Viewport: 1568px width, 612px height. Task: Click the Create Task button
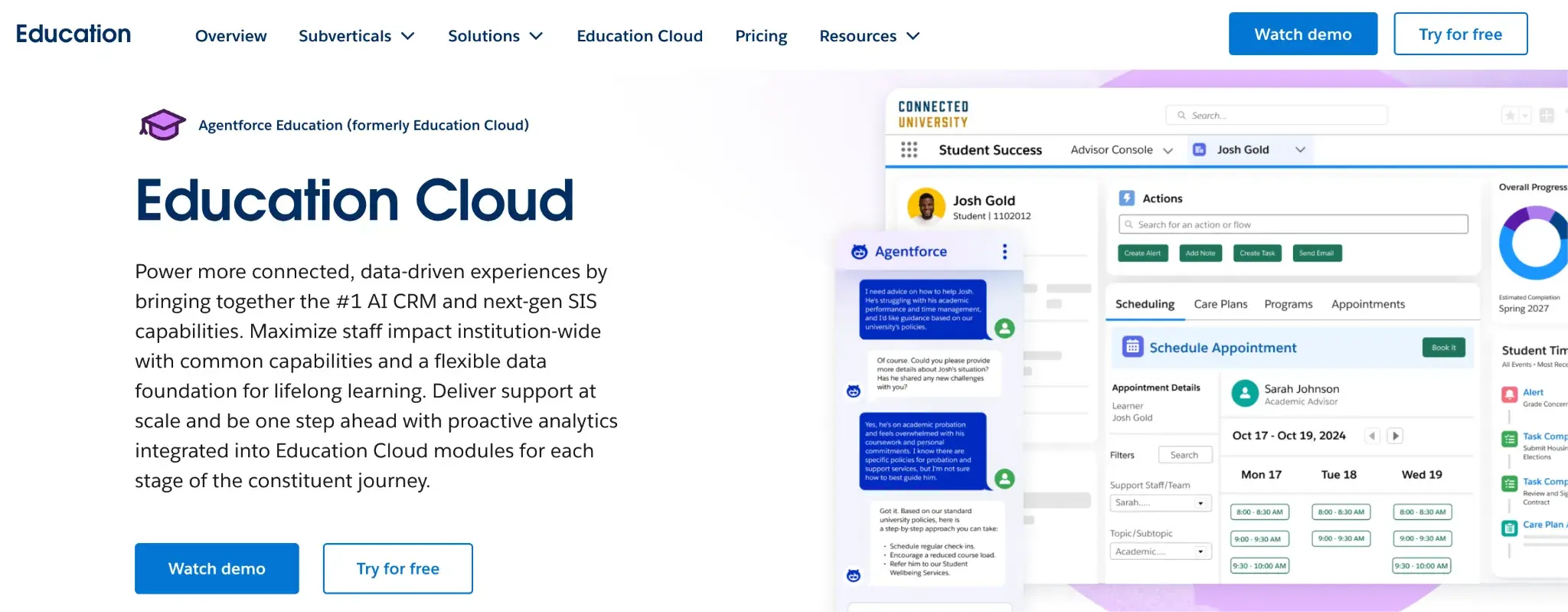click(x=1257, y=254)
